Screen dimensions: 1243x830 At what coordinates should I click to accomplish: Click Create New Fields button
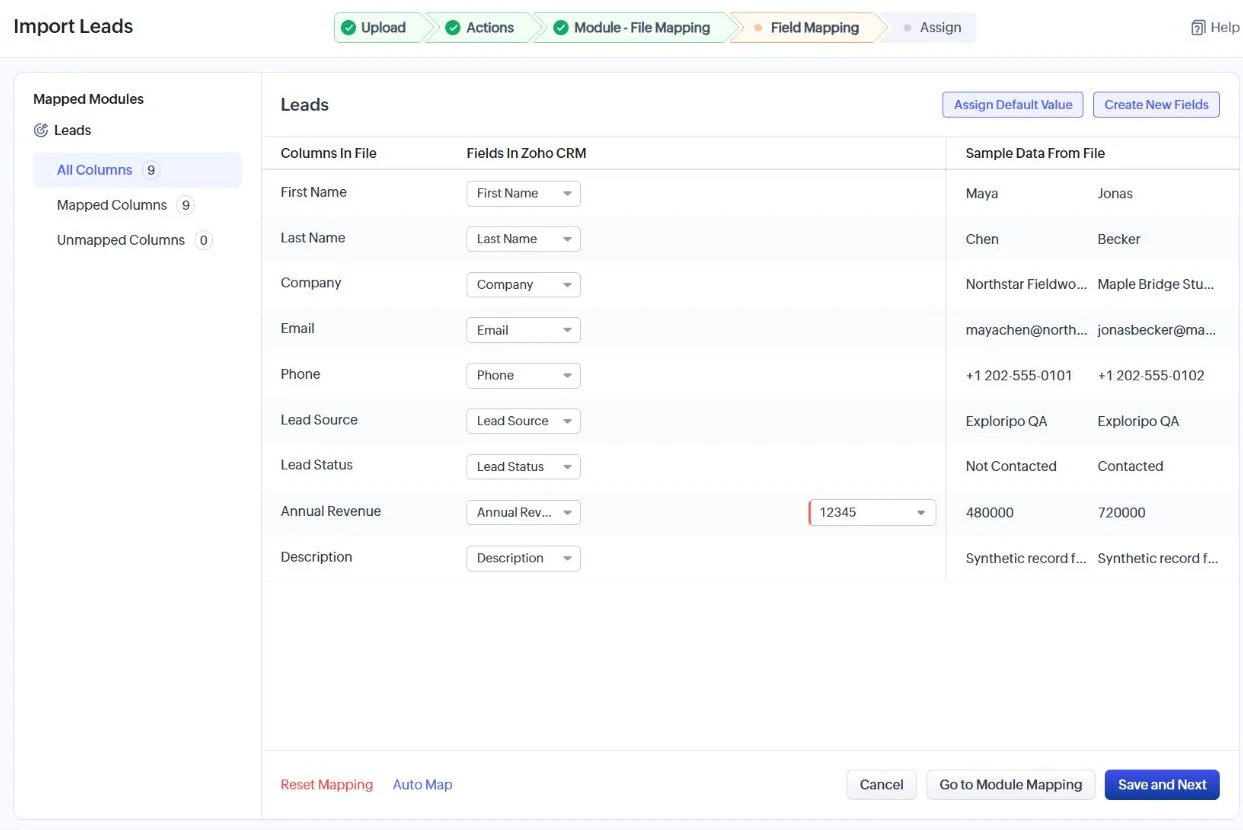coord(1156,104)
